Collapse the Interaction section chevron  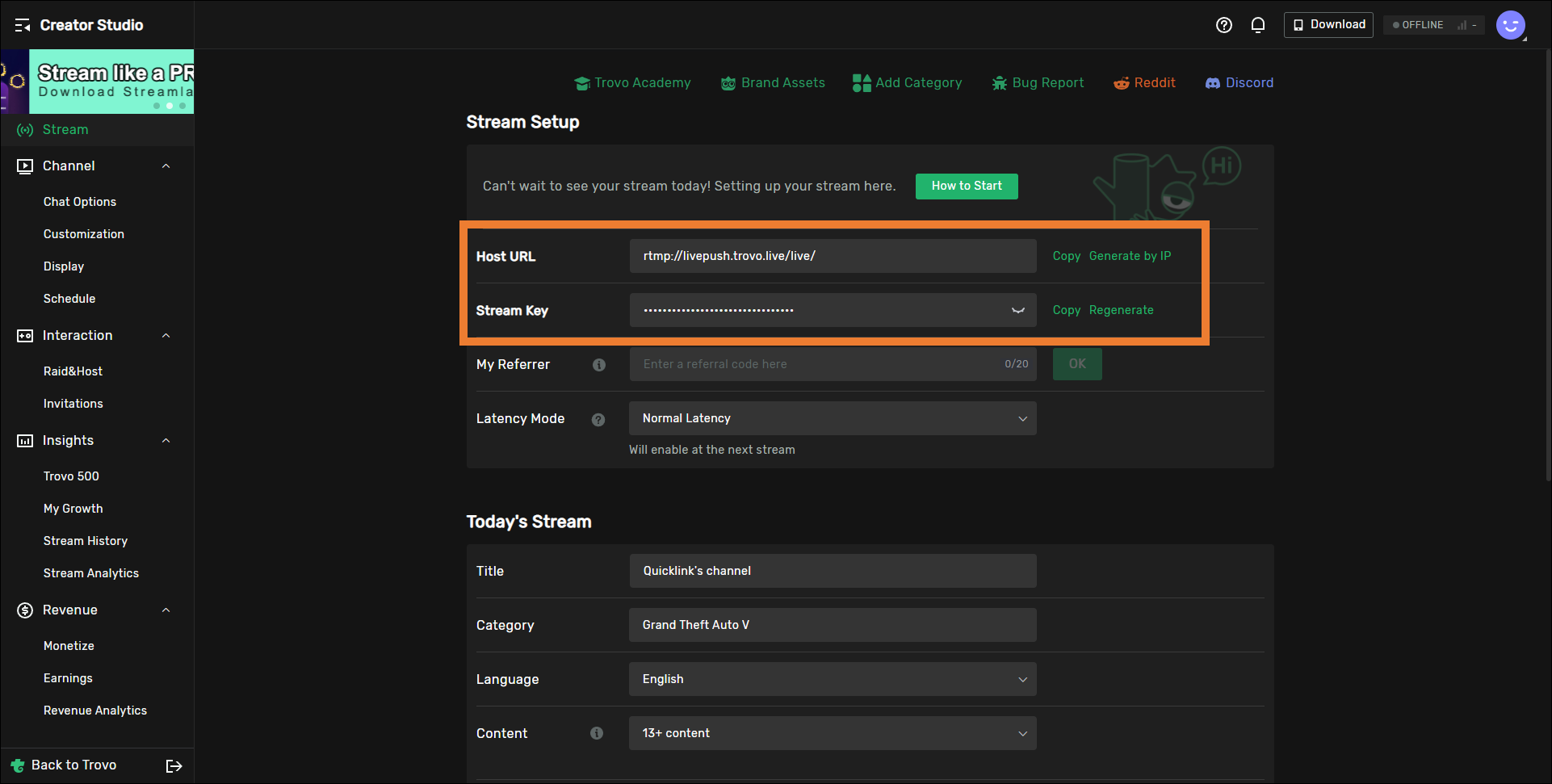click(166, 336)
